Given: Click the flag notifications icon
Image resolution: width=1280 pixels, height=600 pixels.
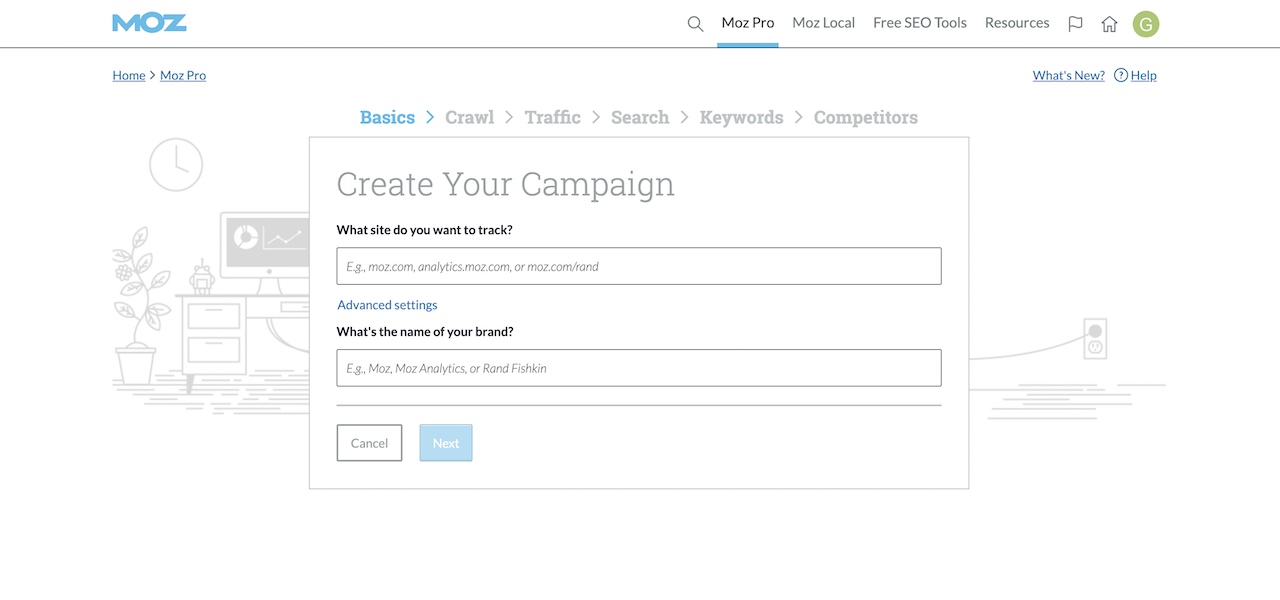Looking at the screenshot, I should click(x=1075, y=24).
